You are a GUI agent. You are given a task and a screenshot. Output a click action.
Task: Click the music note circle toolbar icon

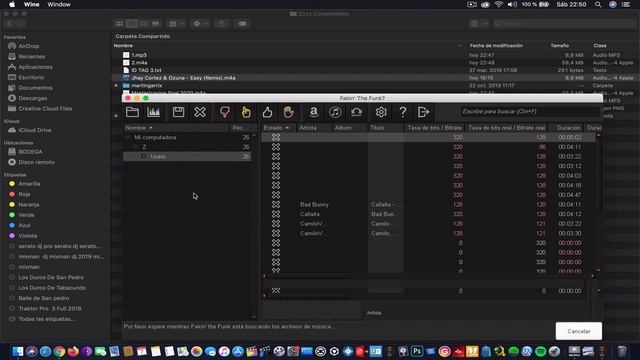pos(335,112)
